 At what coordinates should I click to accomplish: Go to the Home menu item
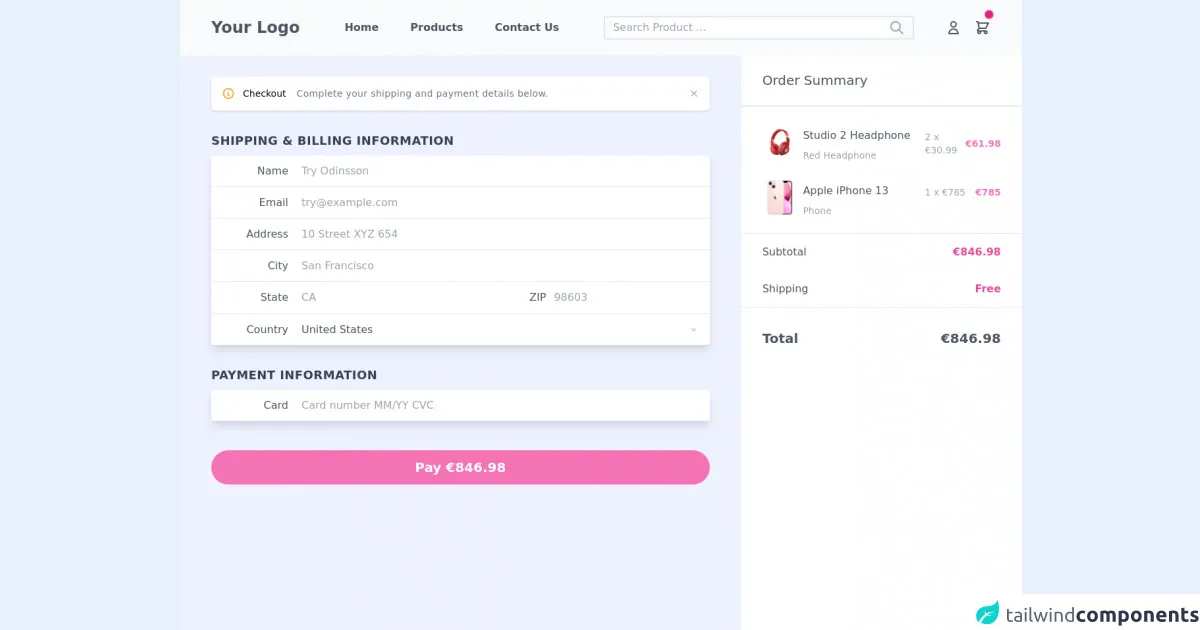coord(361,28)
